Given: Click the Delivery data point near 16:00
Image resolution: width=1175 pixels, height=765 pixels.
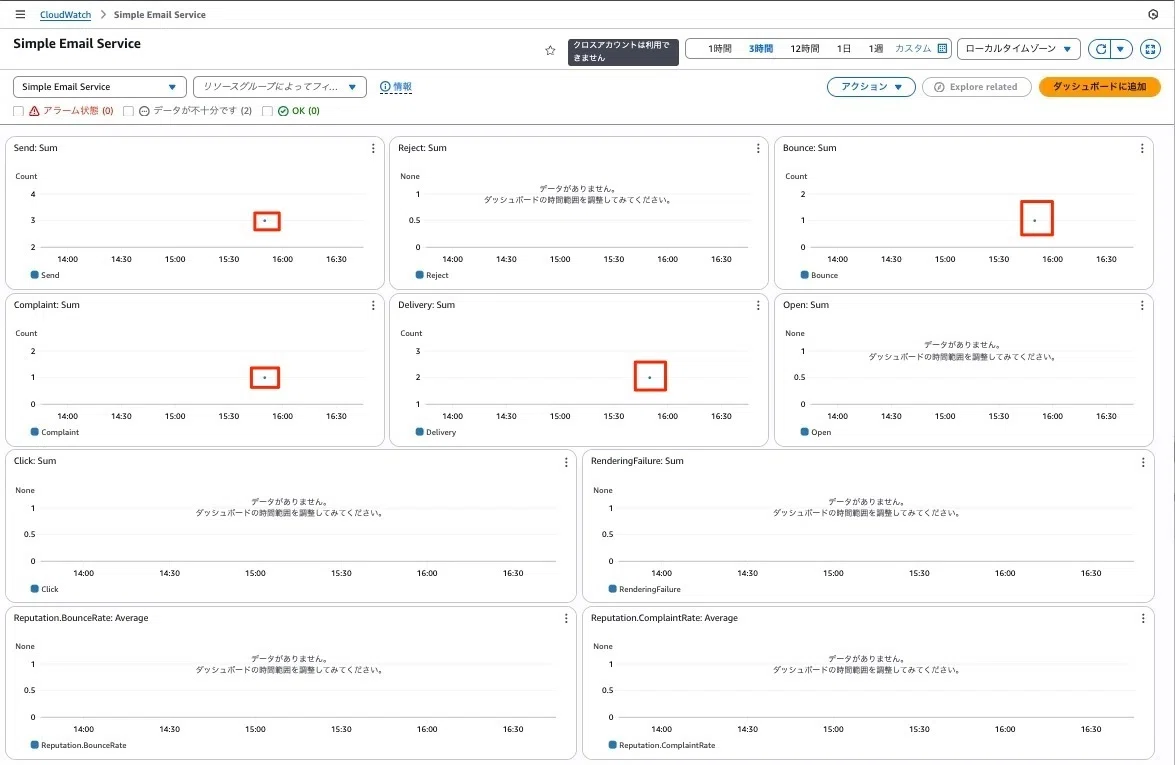Looking at the screenshot, I should 650,378.
